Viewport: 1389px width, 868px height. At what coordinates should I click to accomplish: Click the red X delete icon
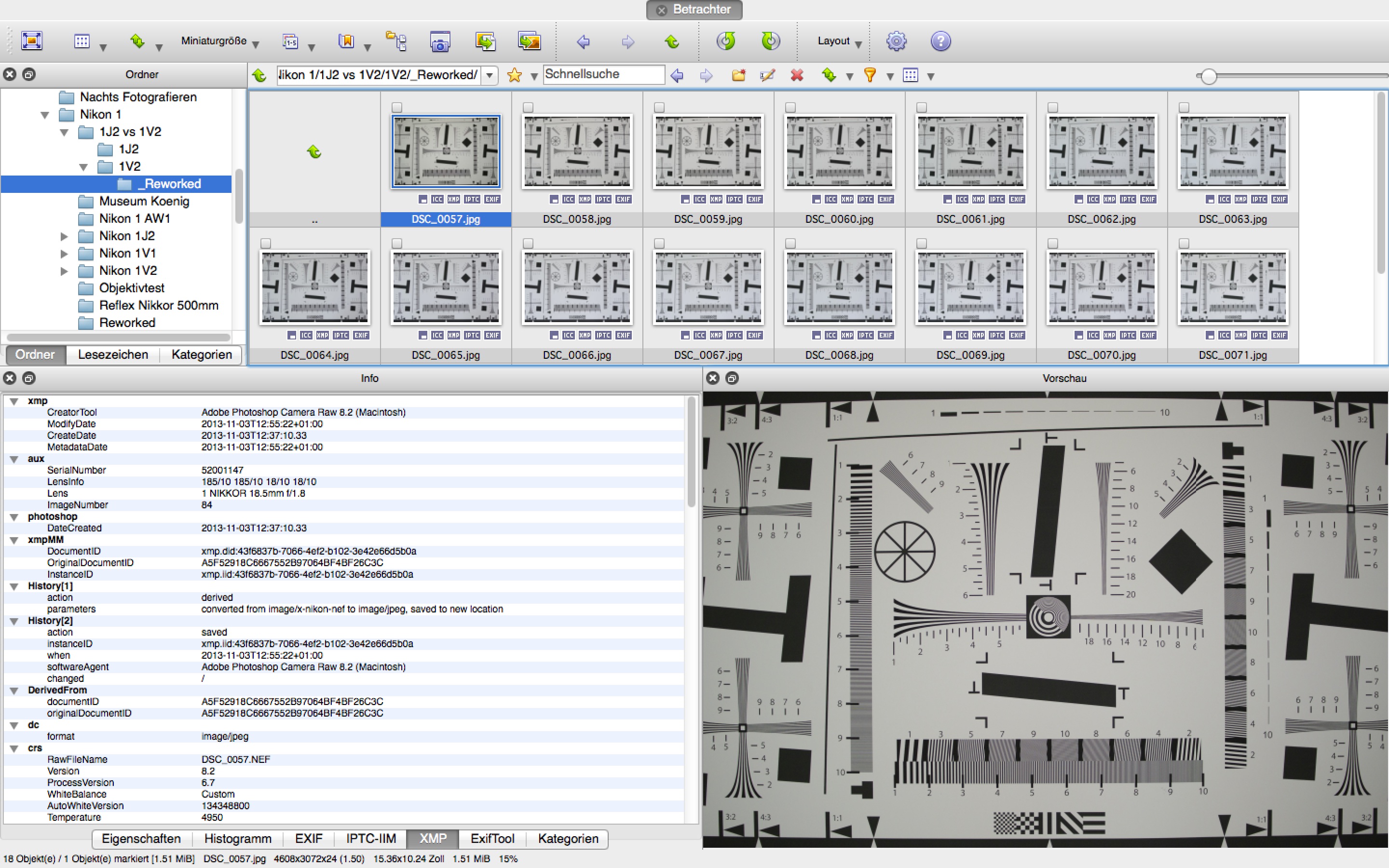tap(797, 75)
